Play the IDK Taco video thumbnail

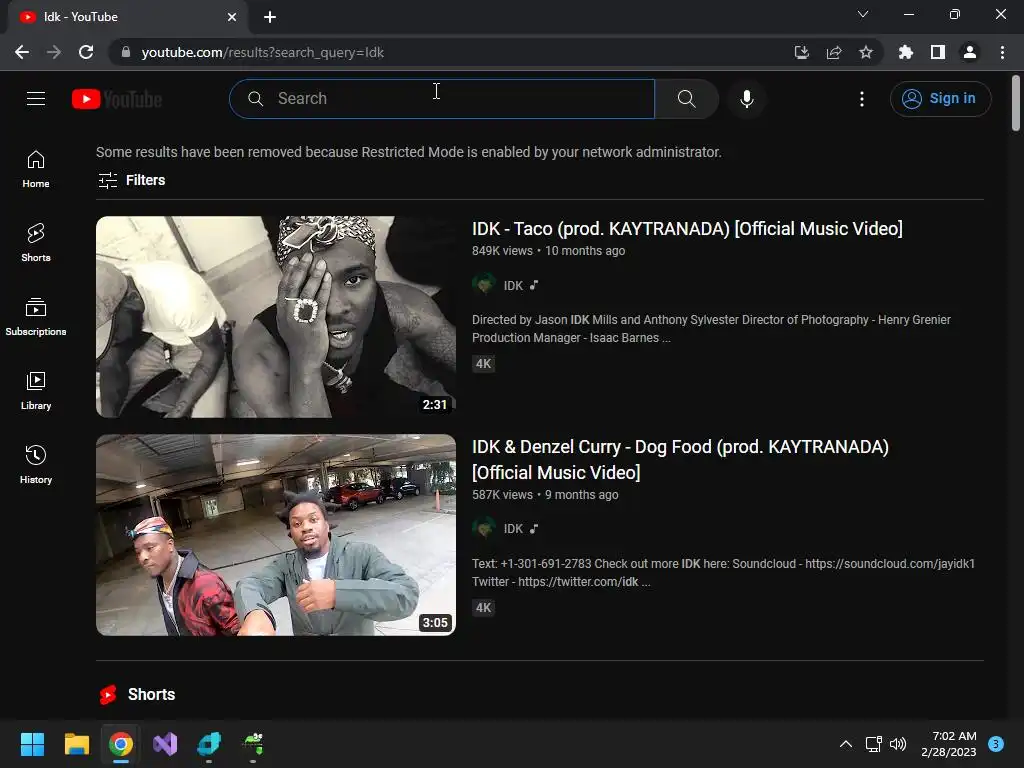(276, 317)
